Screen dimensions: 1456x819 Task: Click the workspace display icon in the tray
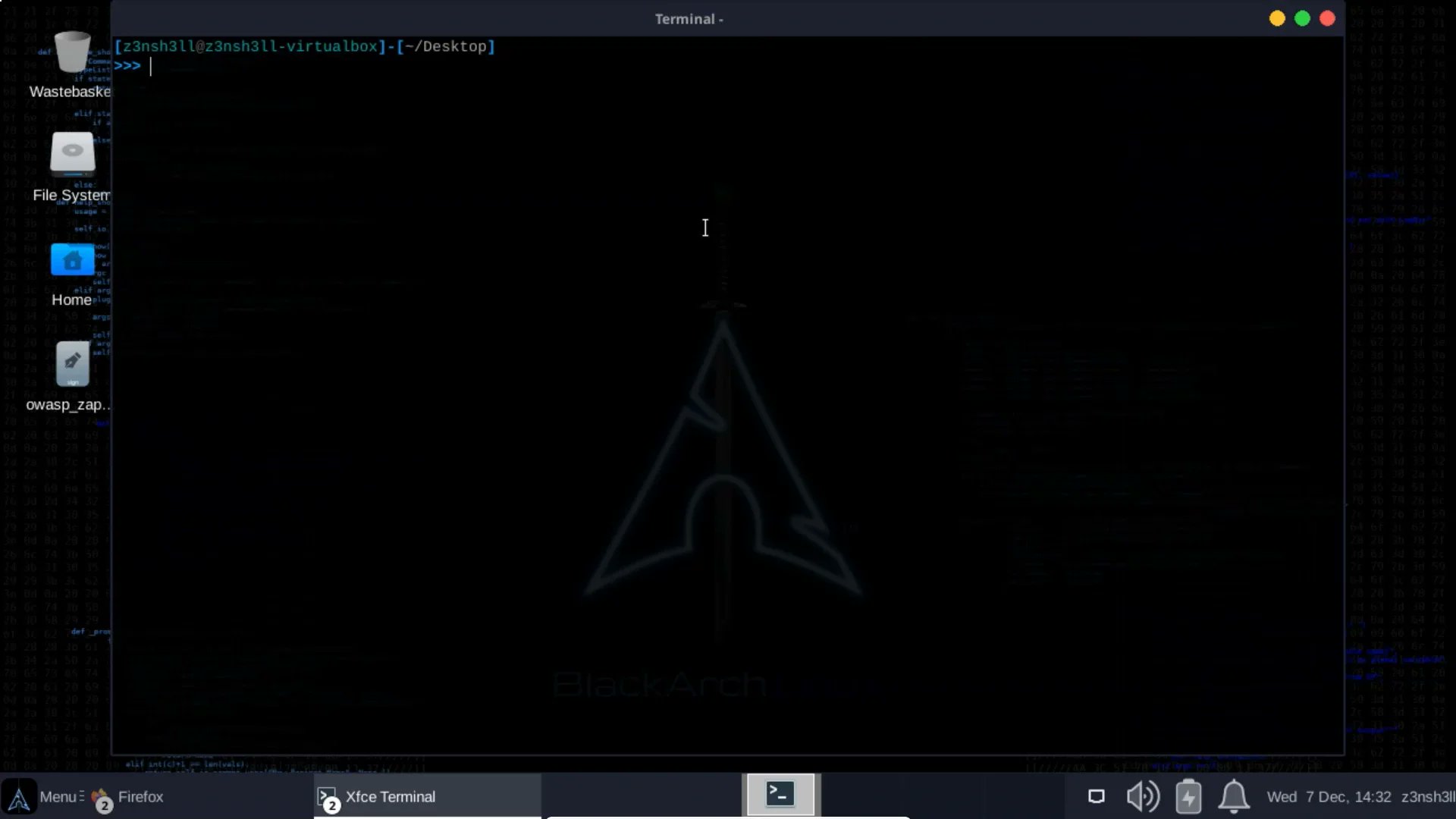[1097, 797]
